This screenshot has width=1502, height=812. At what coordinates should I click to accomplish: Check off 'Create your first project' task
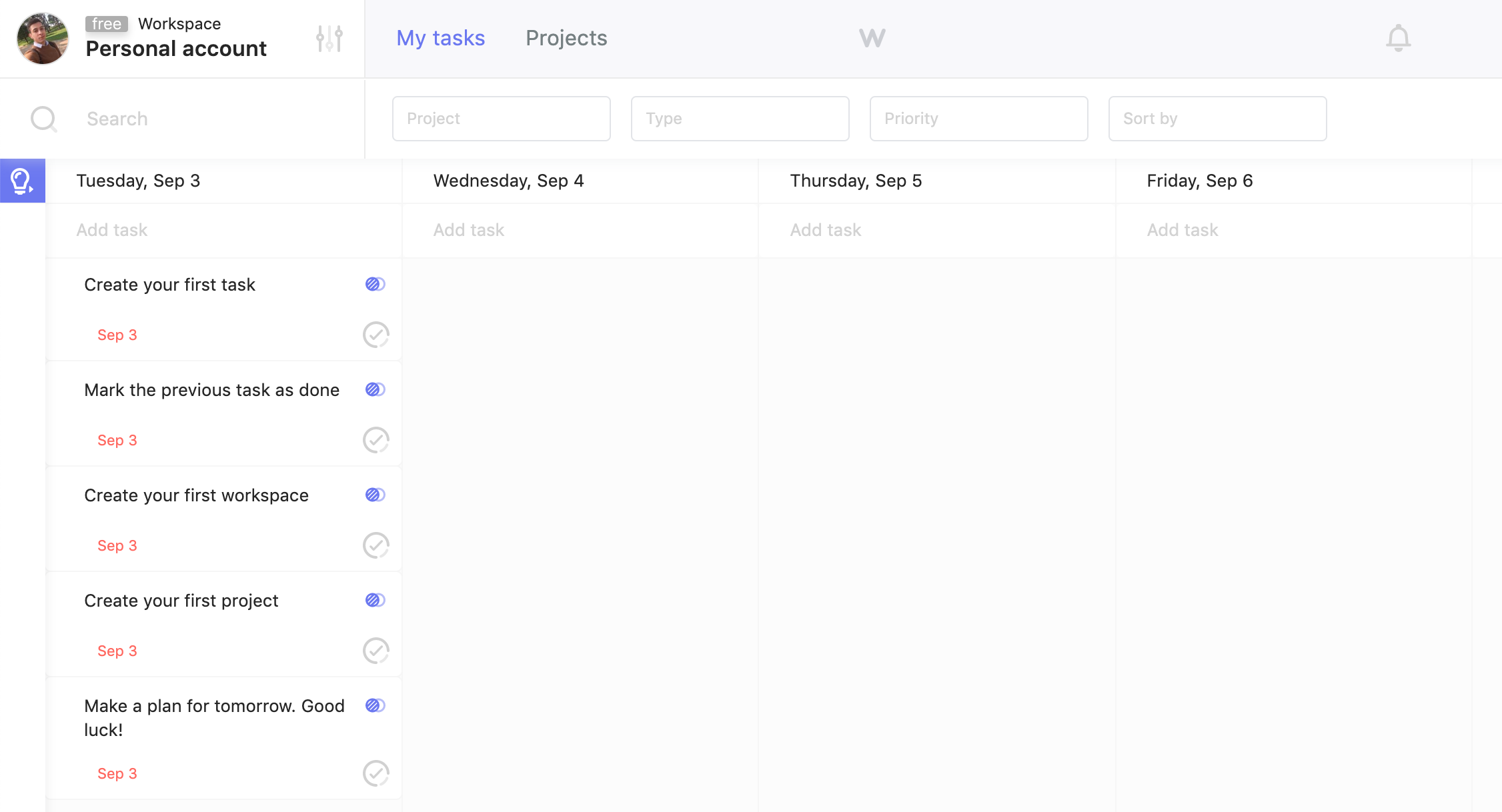[375, 651]
